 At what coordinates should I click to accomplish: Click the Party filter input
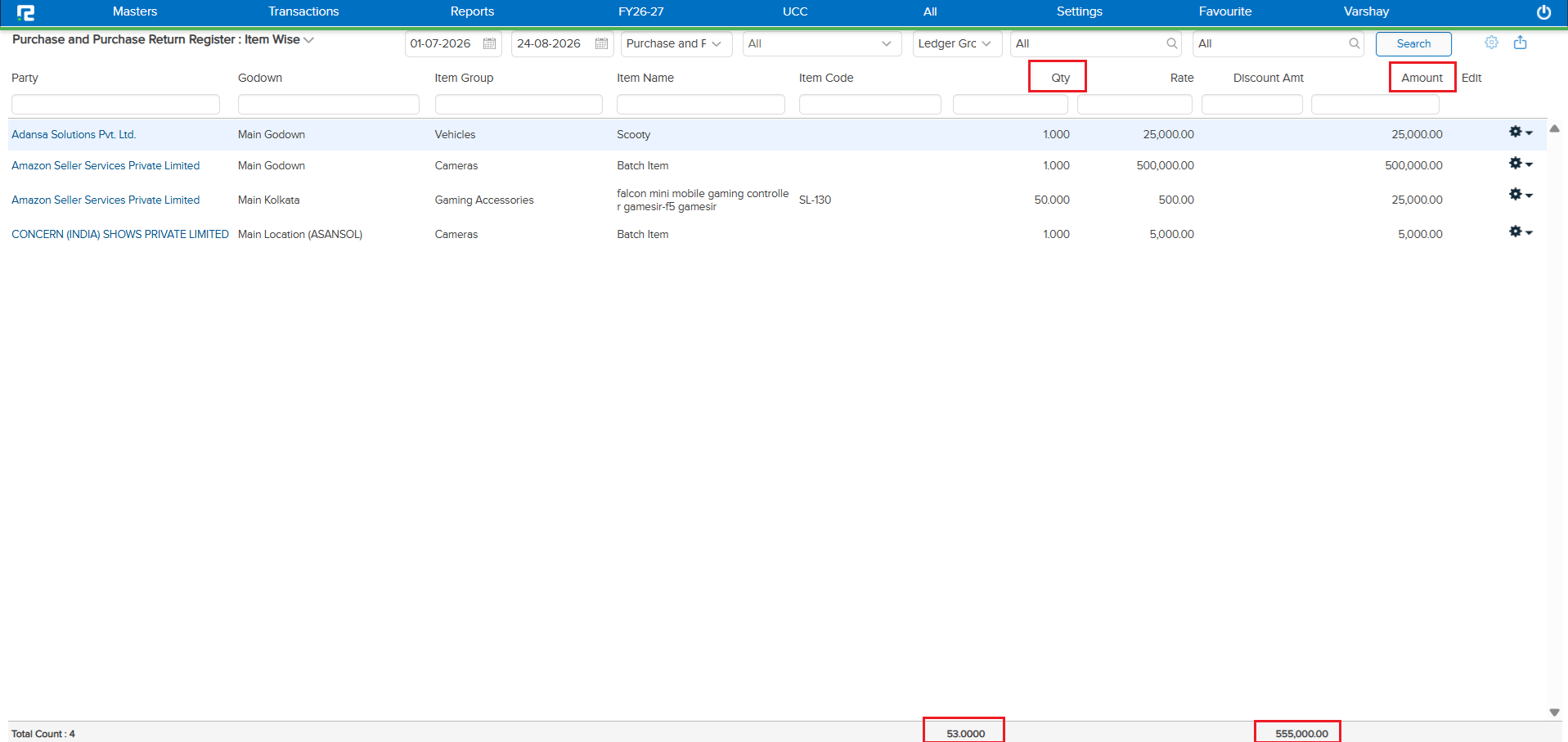[115, 104]
